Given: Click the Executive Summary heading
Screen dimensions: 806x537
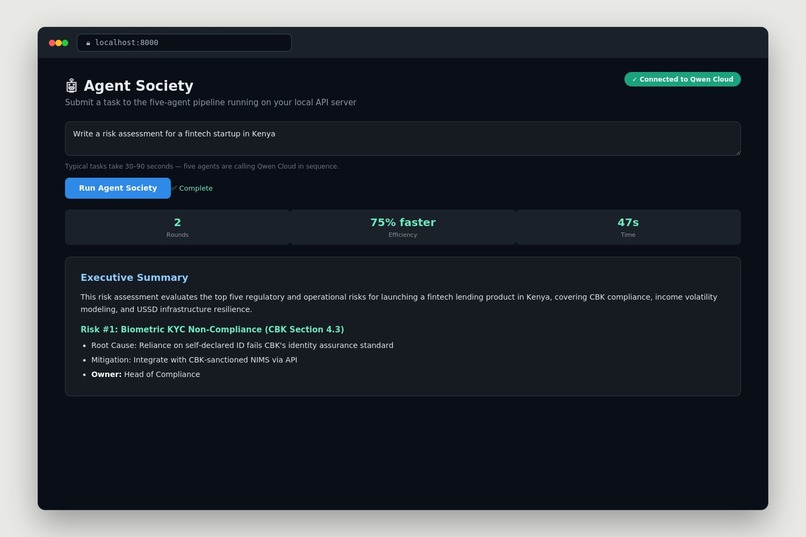Looking at the screenshot, I should click(134, 277).
